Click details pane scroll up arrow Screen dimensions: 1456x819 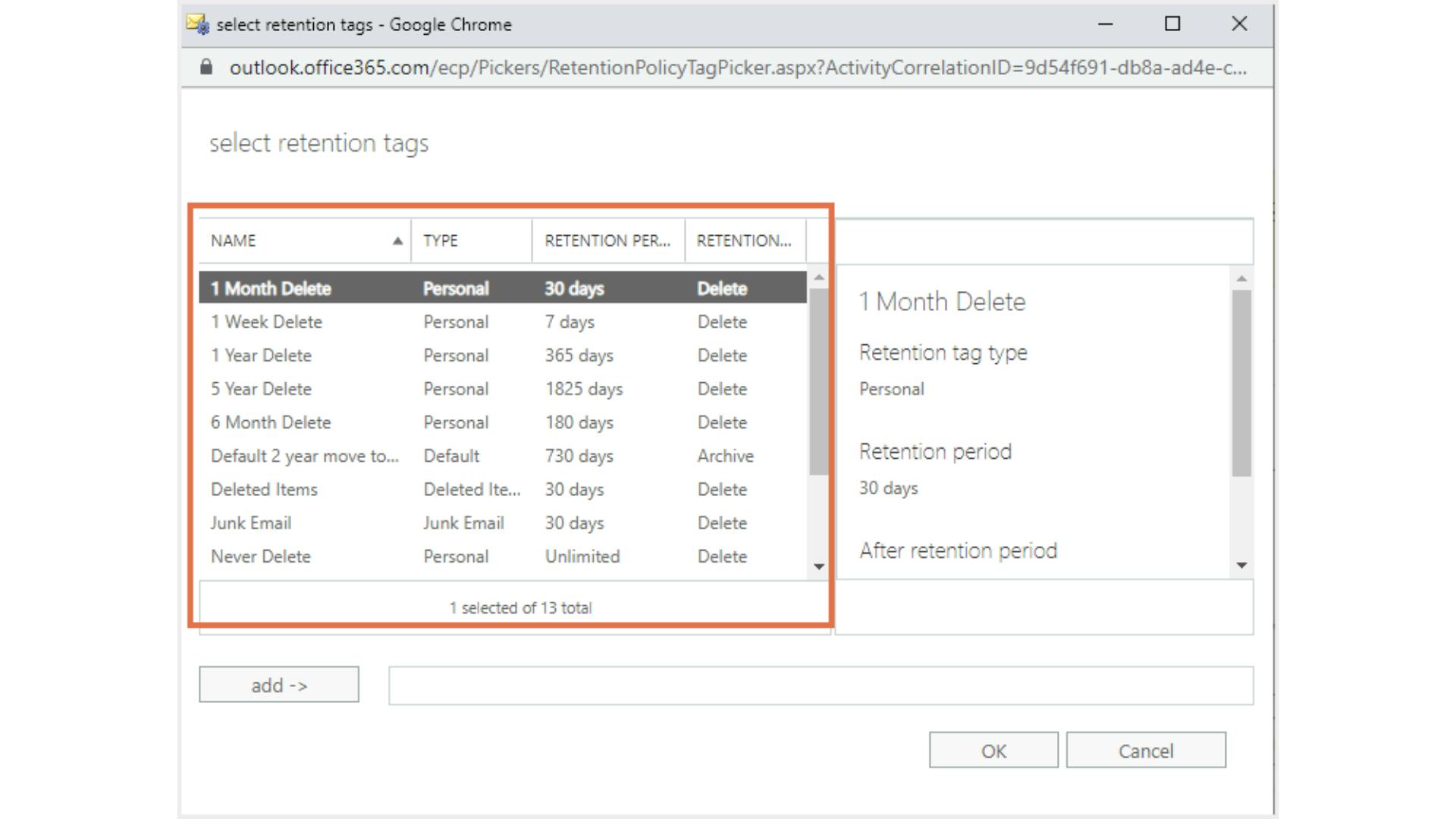pos(1241,279)
